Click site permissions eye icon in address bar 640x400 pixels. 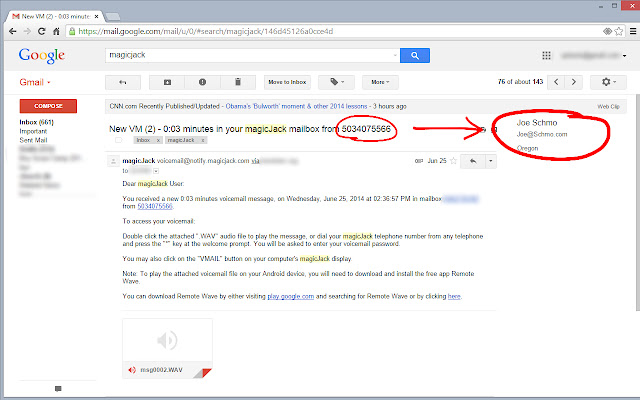(607, 31)
